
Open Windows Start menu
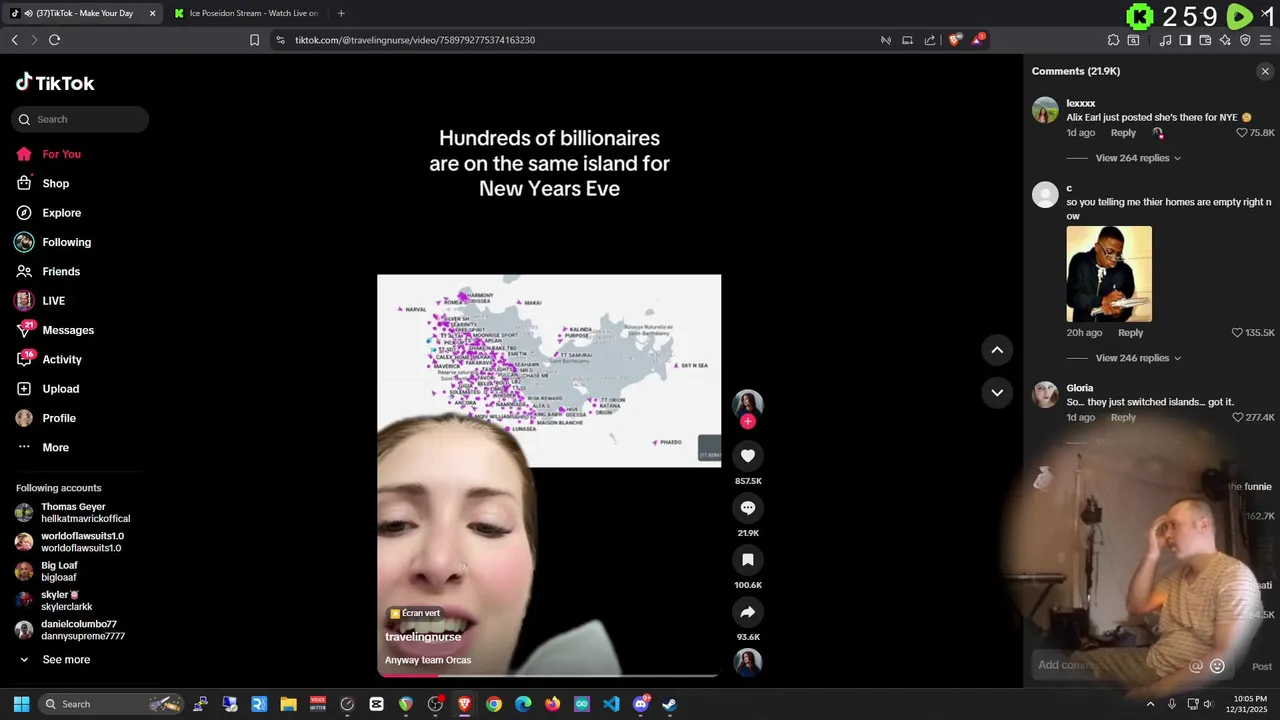[21, 704]
